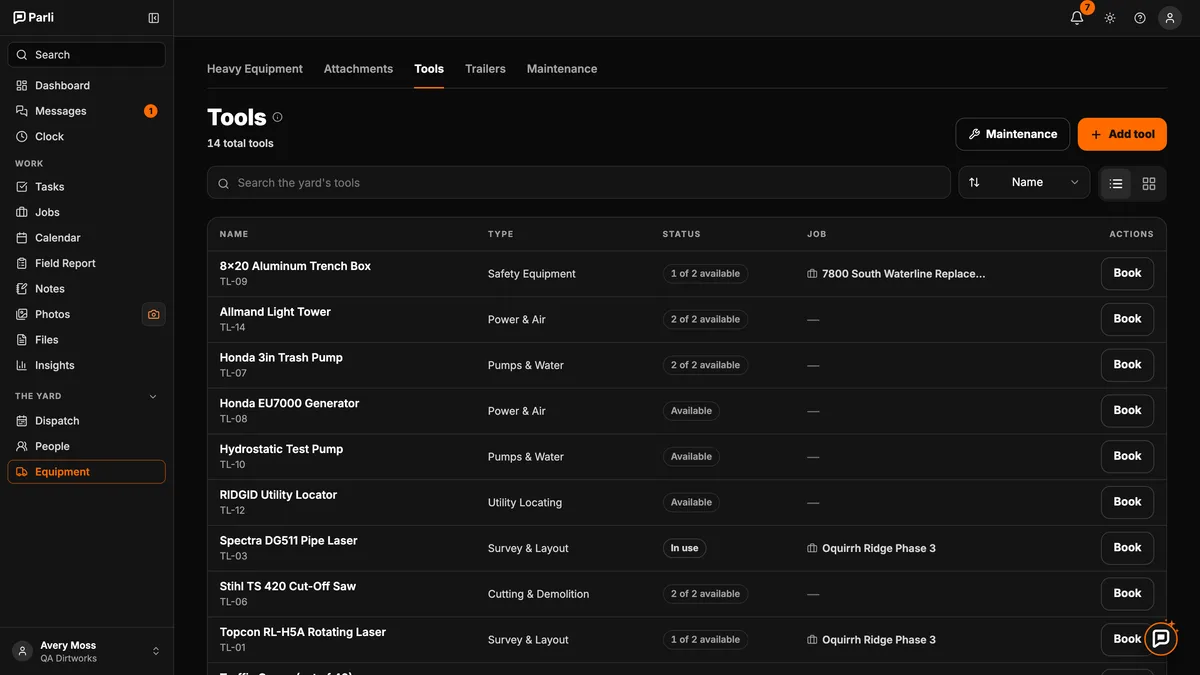Book the Honda EU7000 Generator
This screenshot has height=675, width=1200.
pyautogui.click(x=1127, y=410)
